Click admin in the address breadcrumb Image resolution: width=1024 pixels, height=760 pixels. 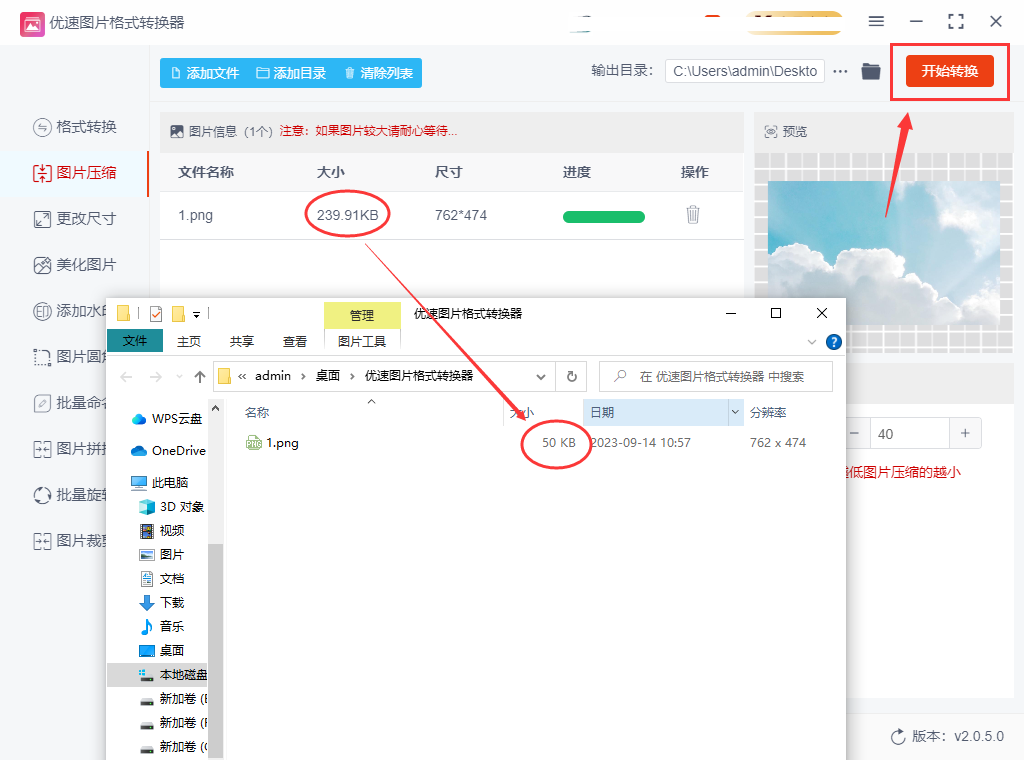click(273, 376)
